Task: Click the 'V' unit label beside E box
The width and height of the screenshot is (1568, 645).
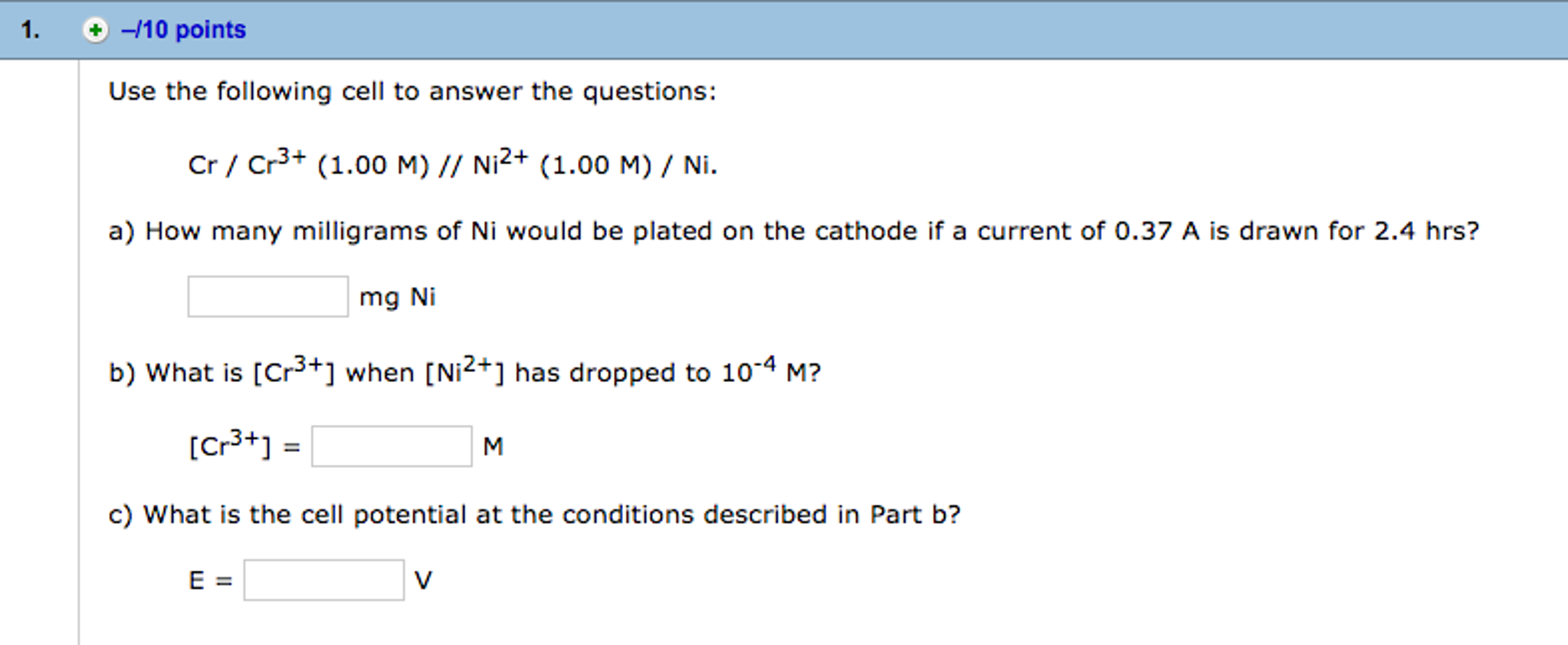Action: (x=423, y=581)
